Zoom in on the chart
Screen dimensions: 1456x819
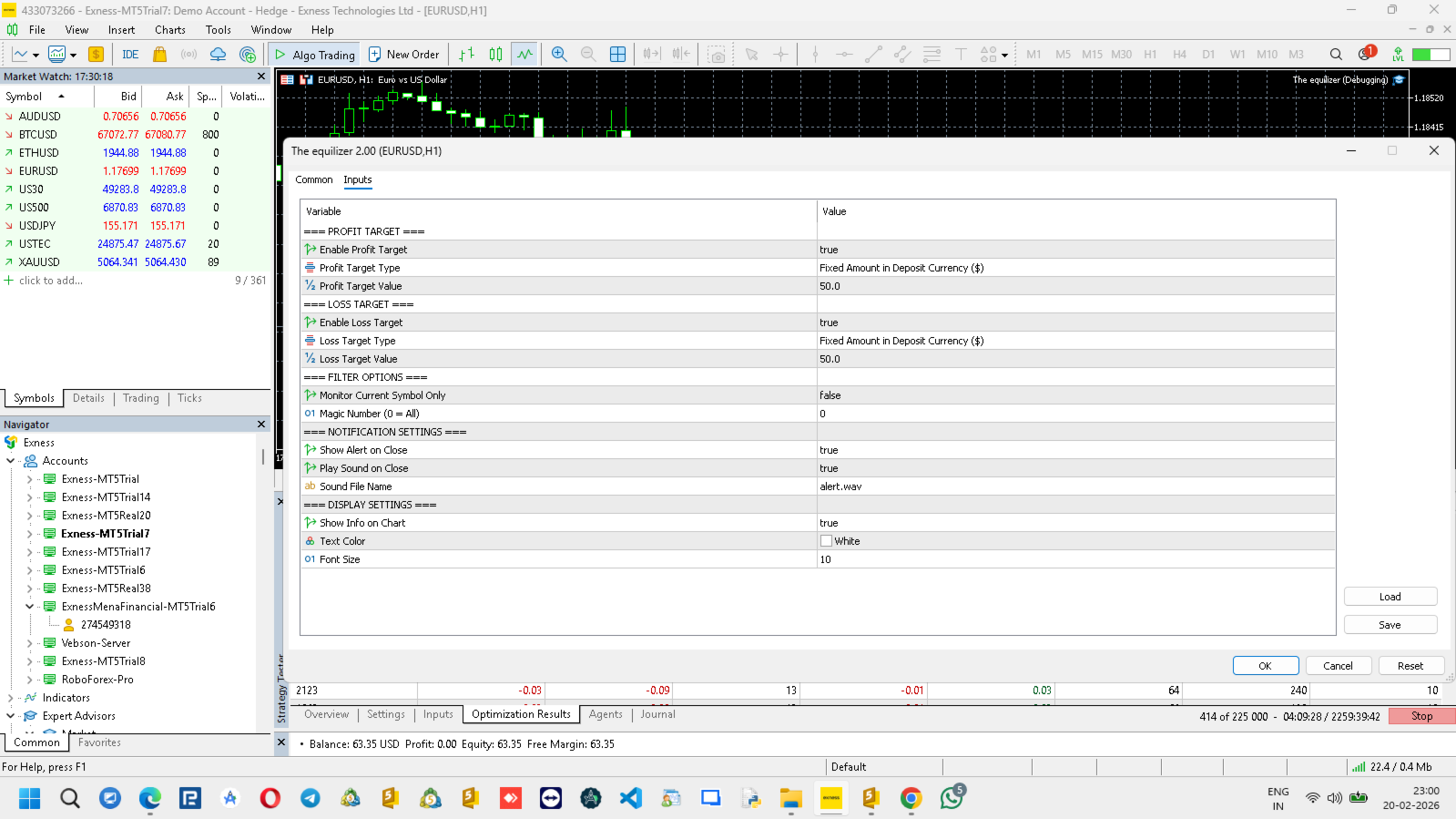tap(559, 55)
